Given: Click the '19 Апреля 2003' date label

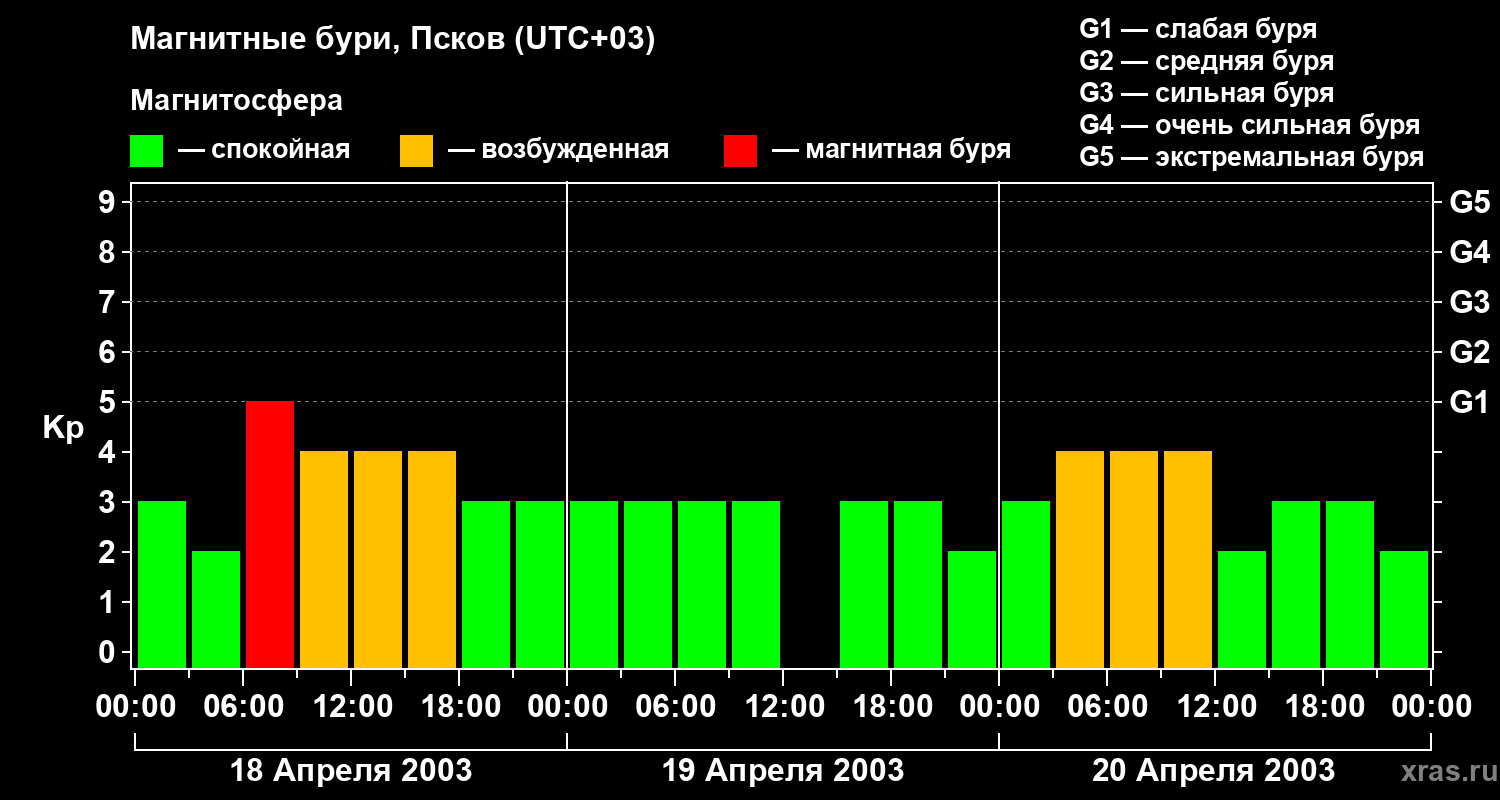Looking at the screenshot, I should [x=783, y=771].
